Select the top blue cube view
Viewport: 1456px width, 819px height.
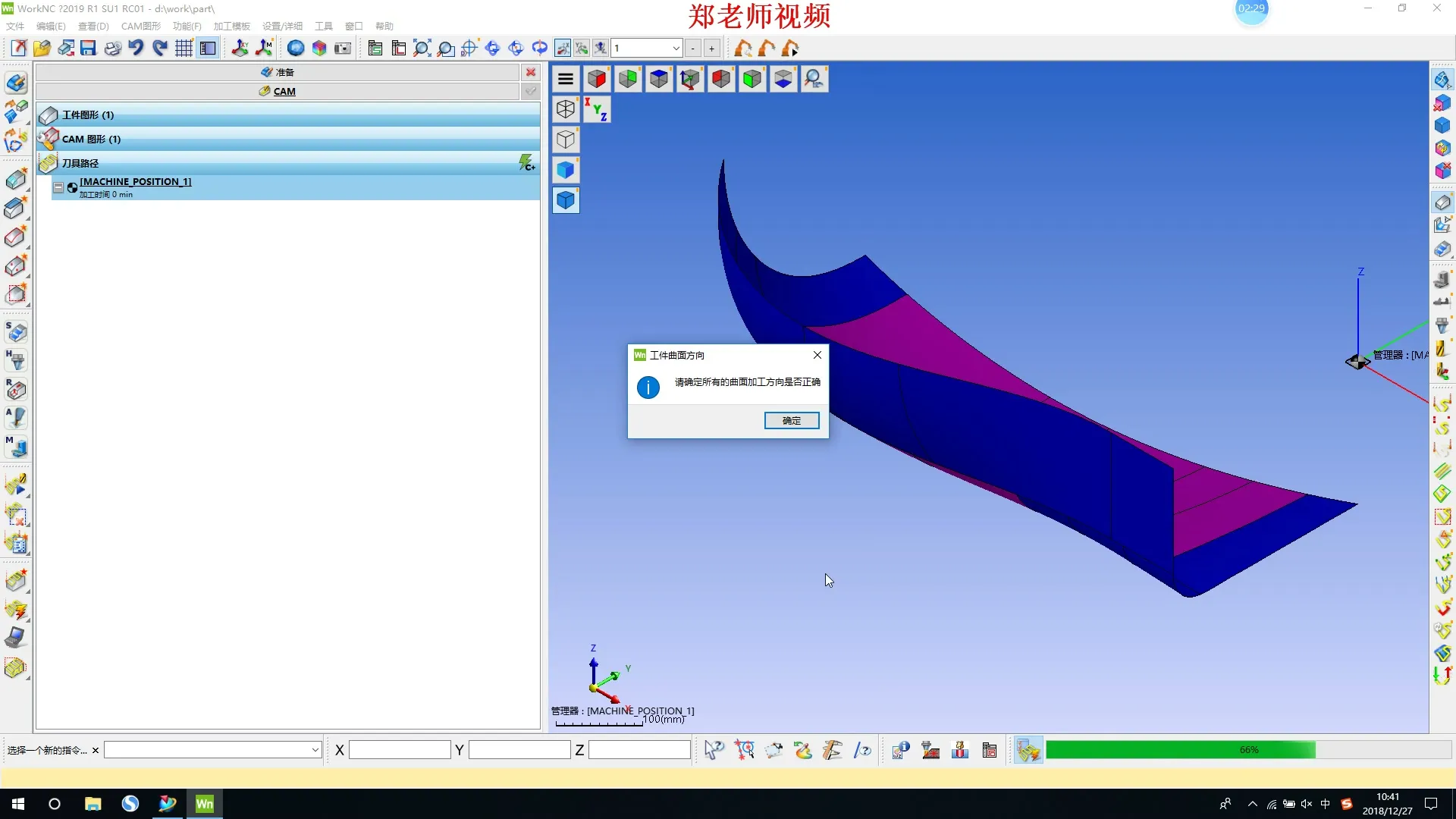659,79
